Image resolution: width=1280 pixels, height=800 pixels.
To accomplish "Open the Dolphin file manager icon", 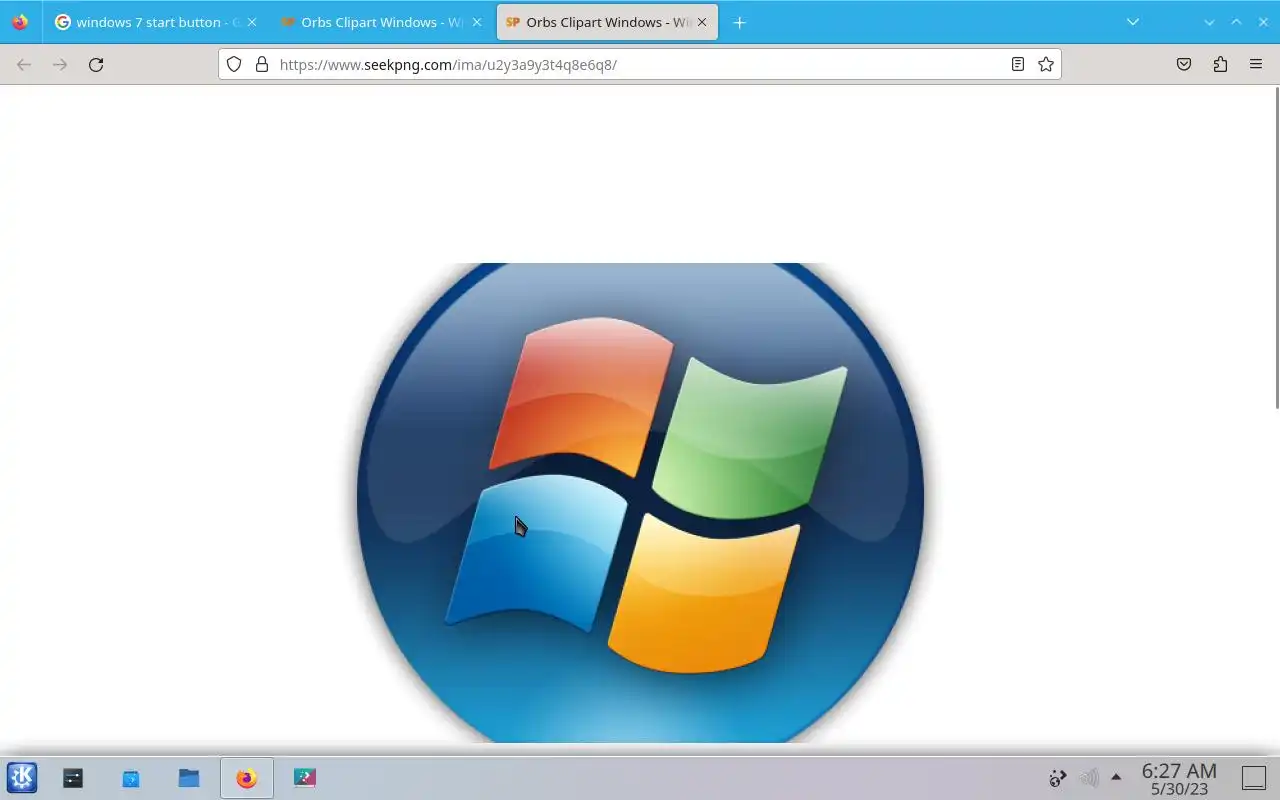I will click(189, 777).
